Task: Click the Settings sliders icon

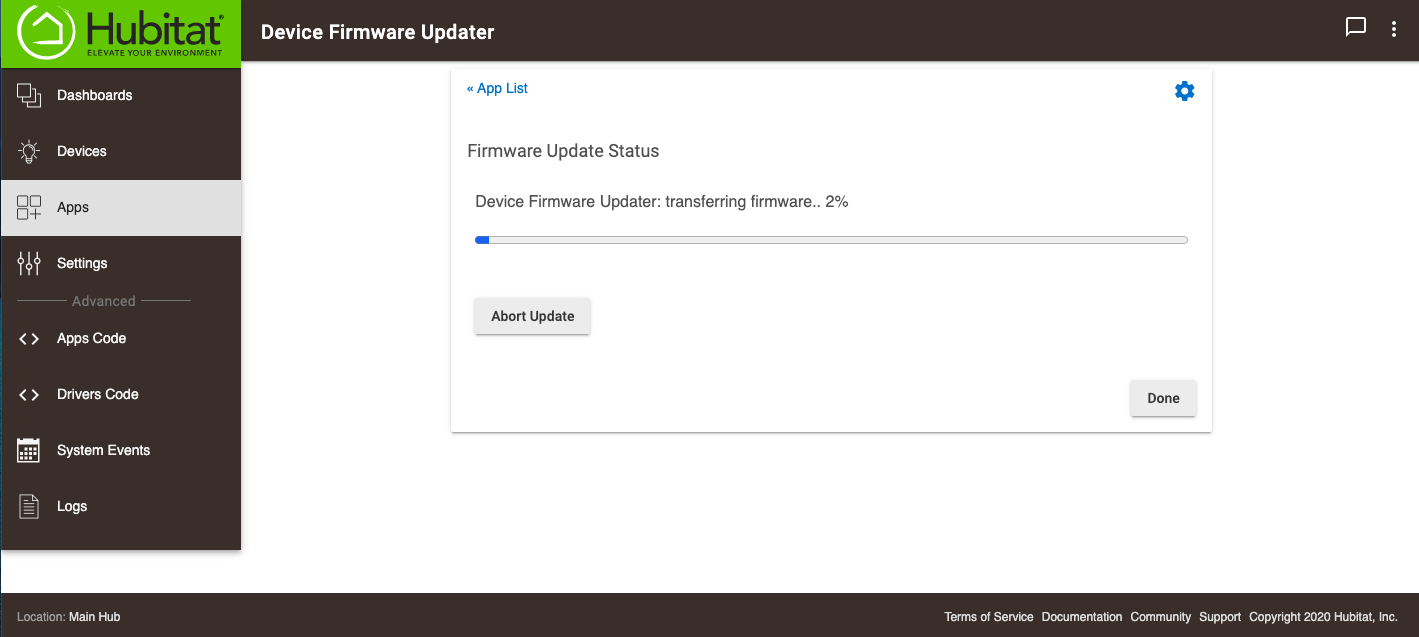Action: click(x=29, y=263)
